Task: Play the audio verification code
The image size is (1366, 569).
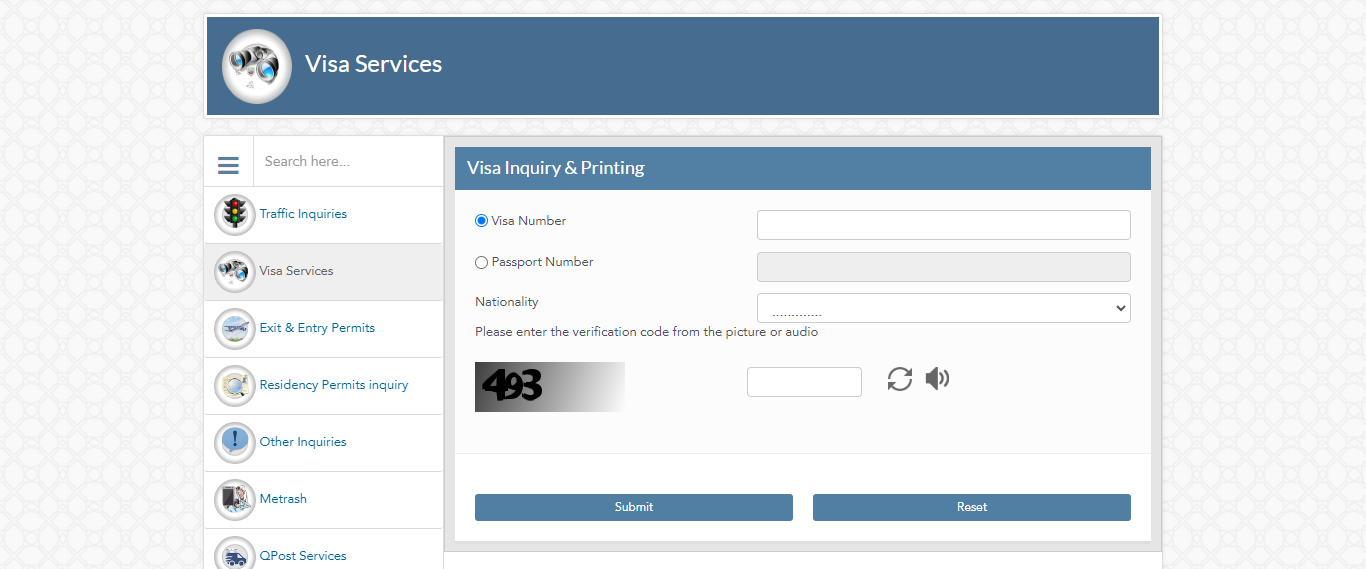Action: coord(937,379)
